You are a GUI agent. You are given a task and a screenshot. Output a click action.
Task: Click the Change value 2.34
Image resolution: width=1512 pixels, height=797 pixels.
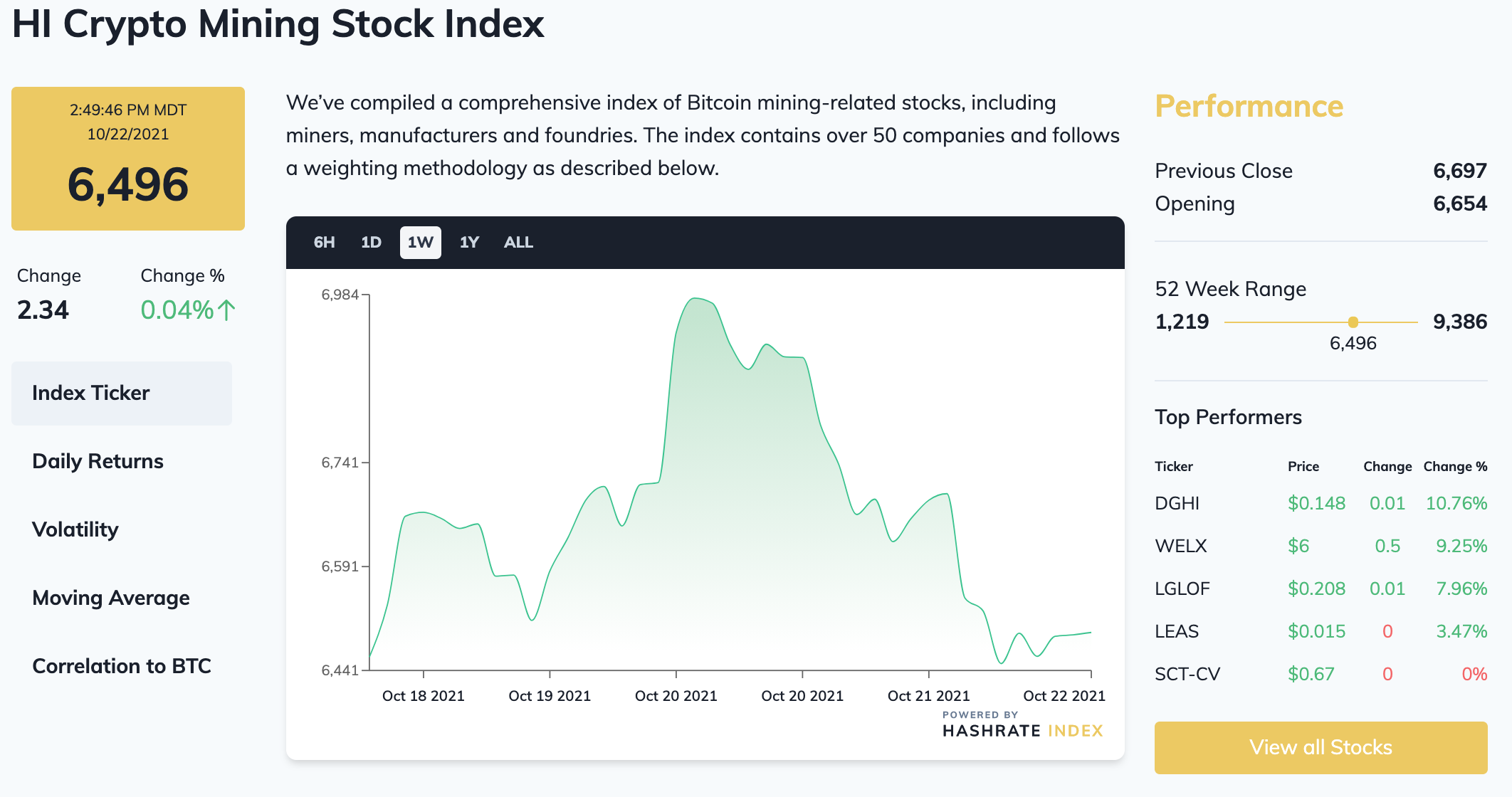(x=43, y=310)
